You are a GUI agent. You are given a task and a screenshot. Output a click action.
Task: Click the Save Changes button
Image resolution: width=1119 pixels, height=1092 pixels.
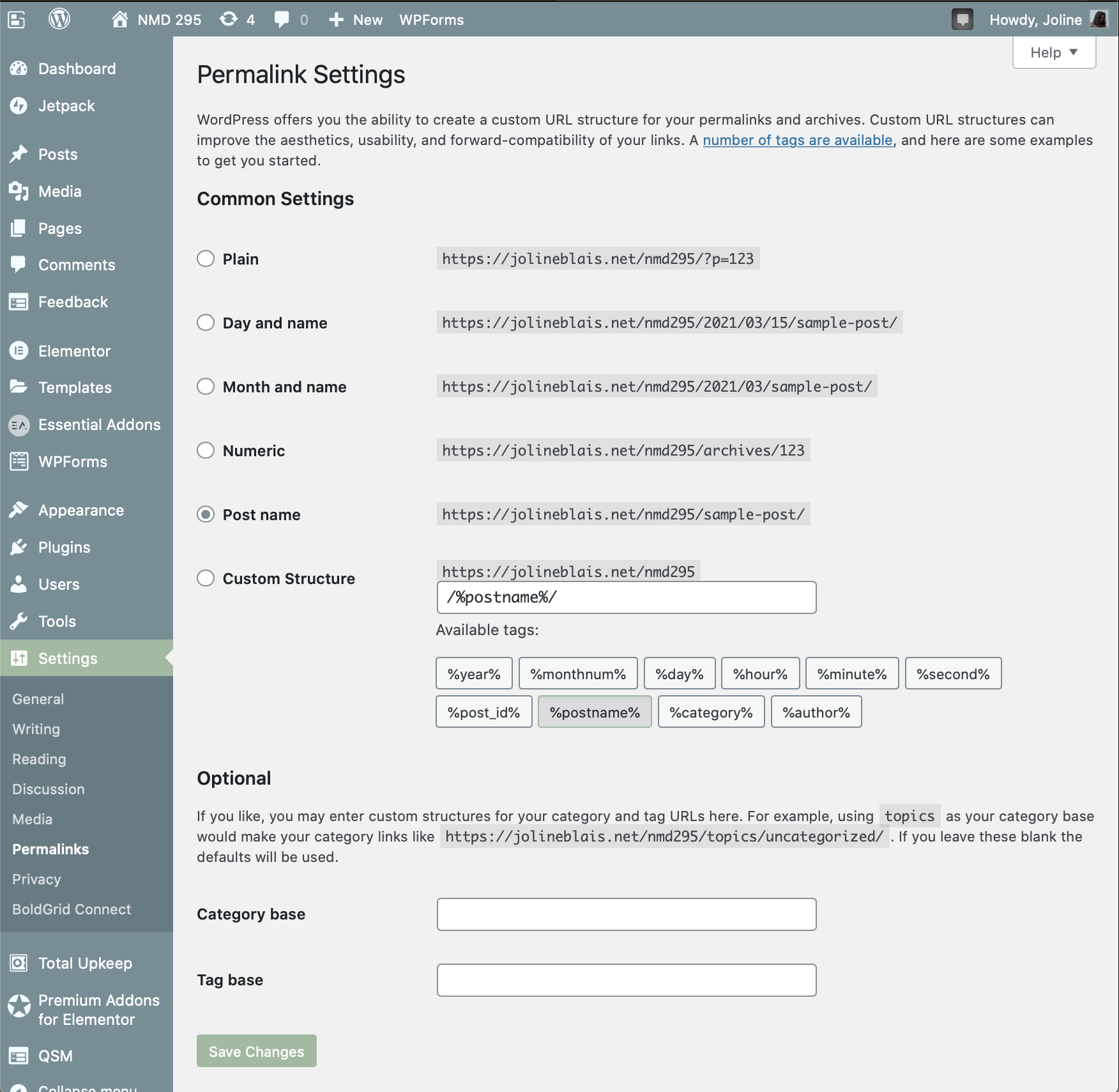click(x=256, y=1051)
